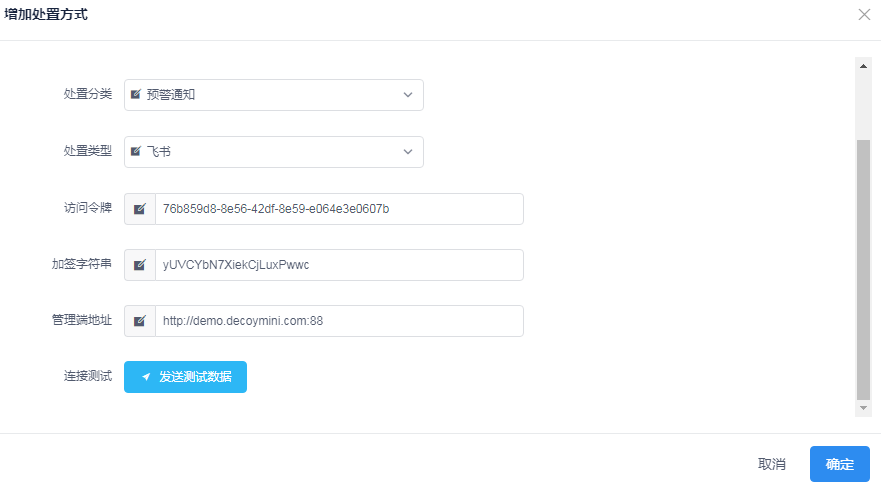Click the edit icon beside 访问令牌 field
Image resolution: width=881 pixels, height=484 pixels.
tap(140, 209)
